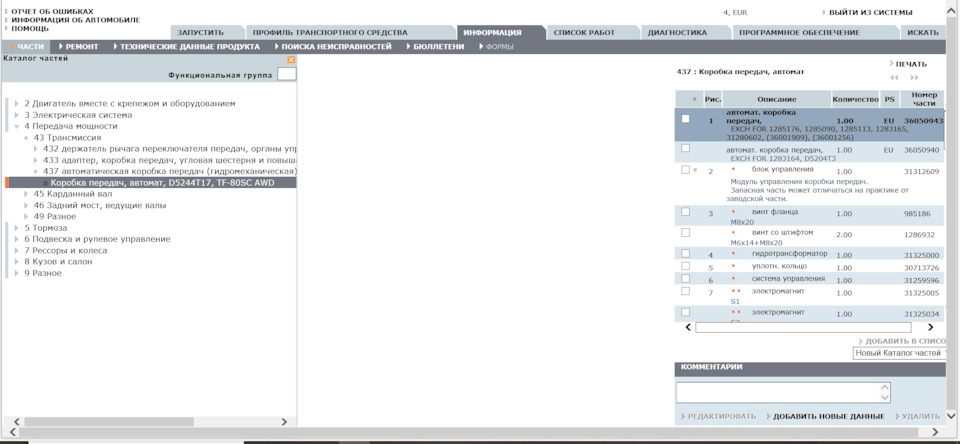Go to next page with double right arrows

(914, 78)
